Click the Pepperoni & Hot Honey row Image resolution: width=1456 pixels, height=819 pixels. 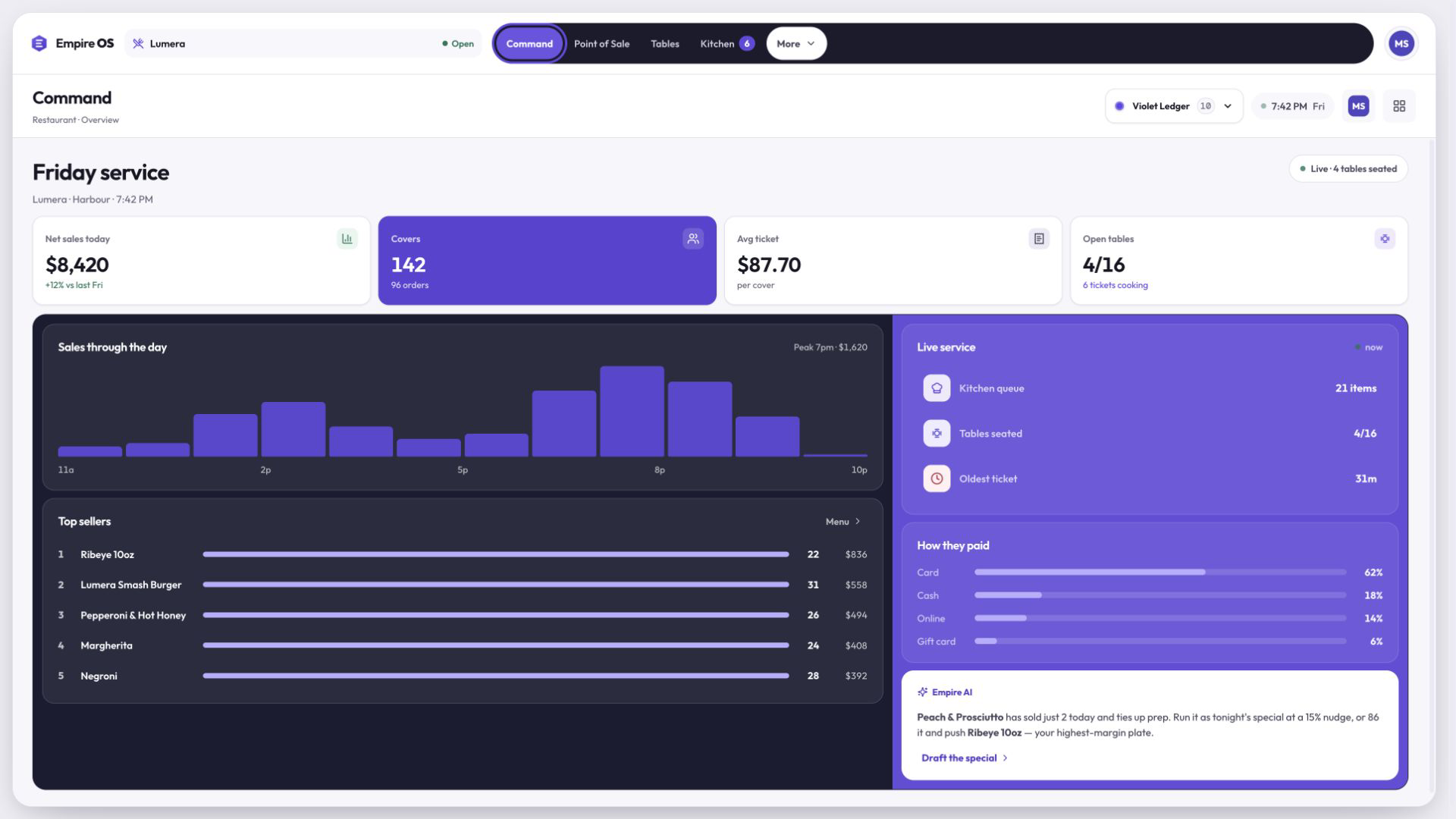[x=463, y=615]
